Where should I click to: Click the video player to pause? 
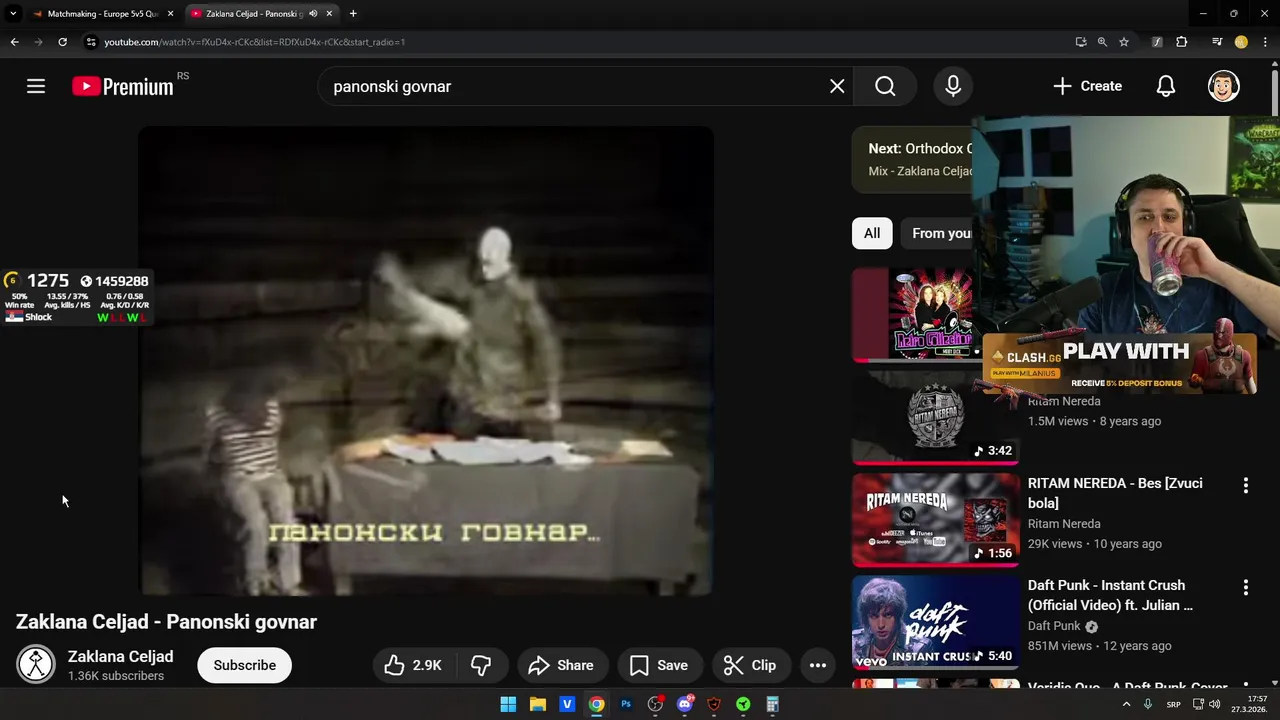click(426, 360)
